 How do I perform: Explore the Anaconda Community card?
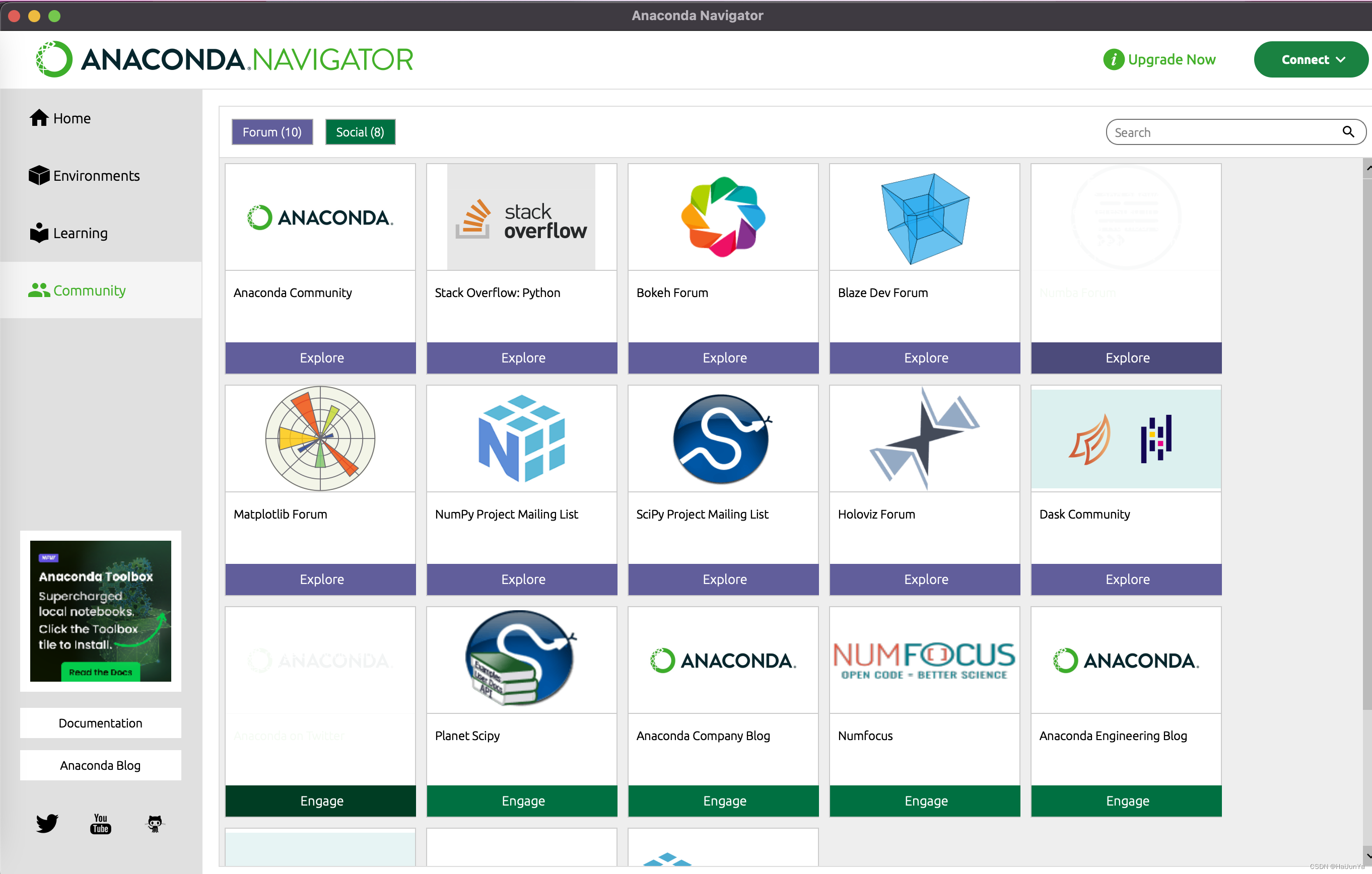click(320, 357)
